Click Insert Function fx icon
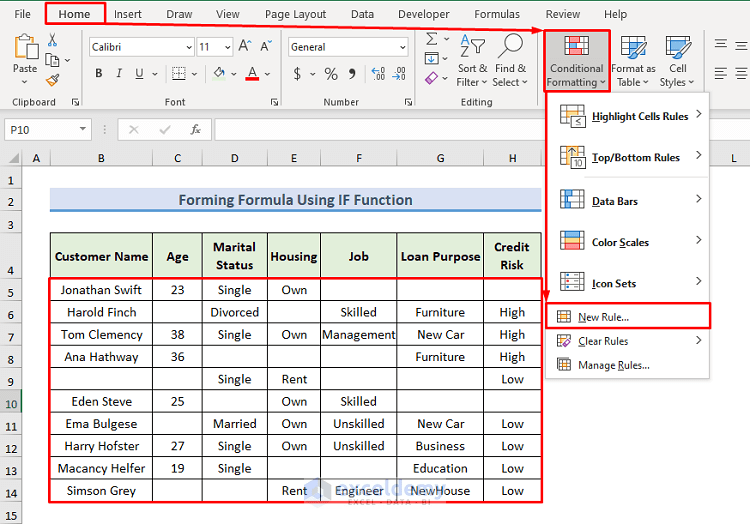This screenshot has height=524, width=750. 195,130
